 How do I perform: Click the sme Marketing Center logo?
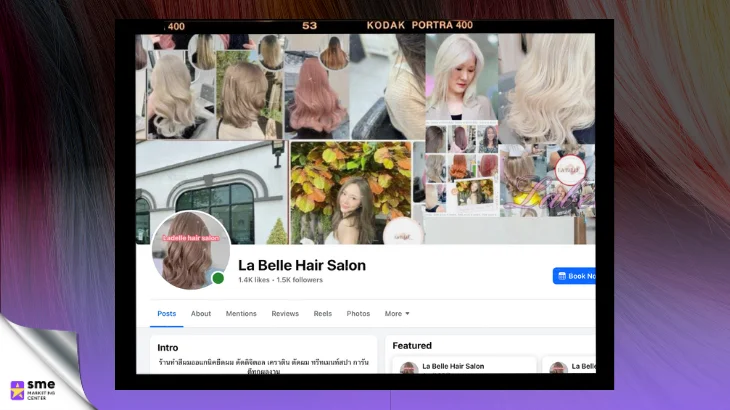[x=33, y=390]
